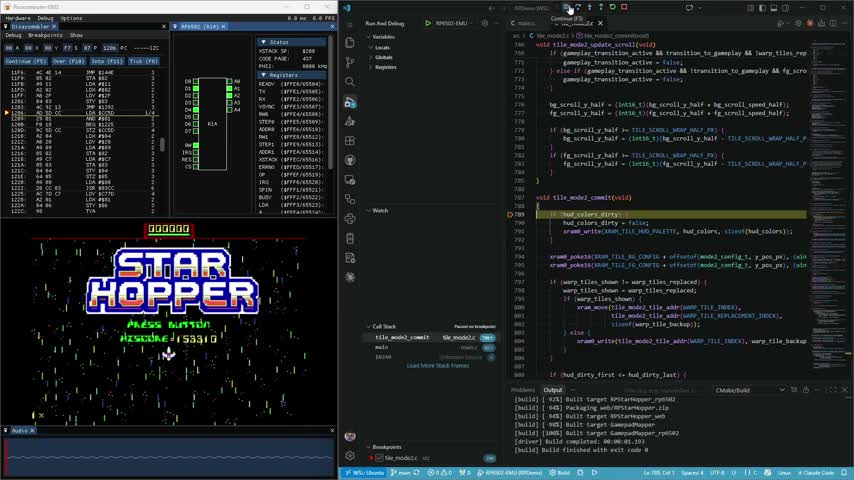
Task: Click the RIA registers panel scrollbar
Action: [330, 104]
